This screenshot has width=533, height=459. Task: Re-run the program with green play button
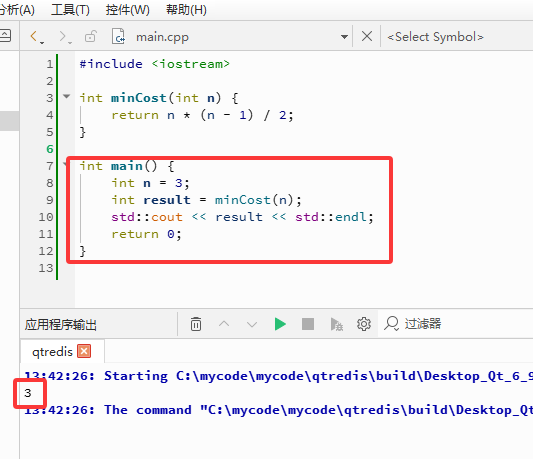coord(280,324)
